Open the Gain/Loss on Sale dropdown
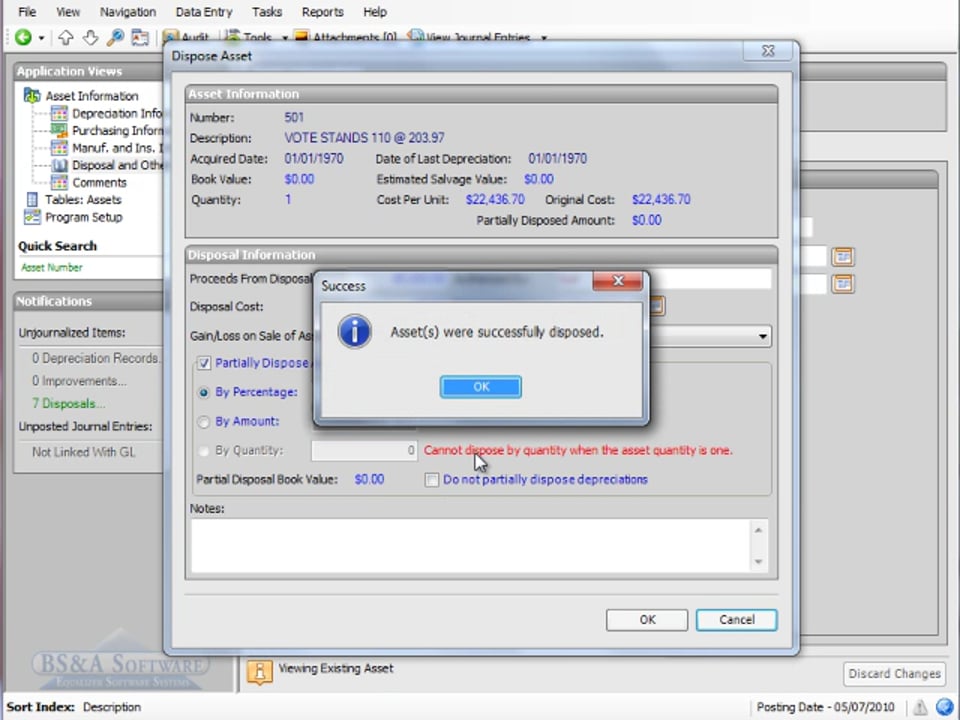The width and height of the screenshot is (960, 720). (762, 336)
